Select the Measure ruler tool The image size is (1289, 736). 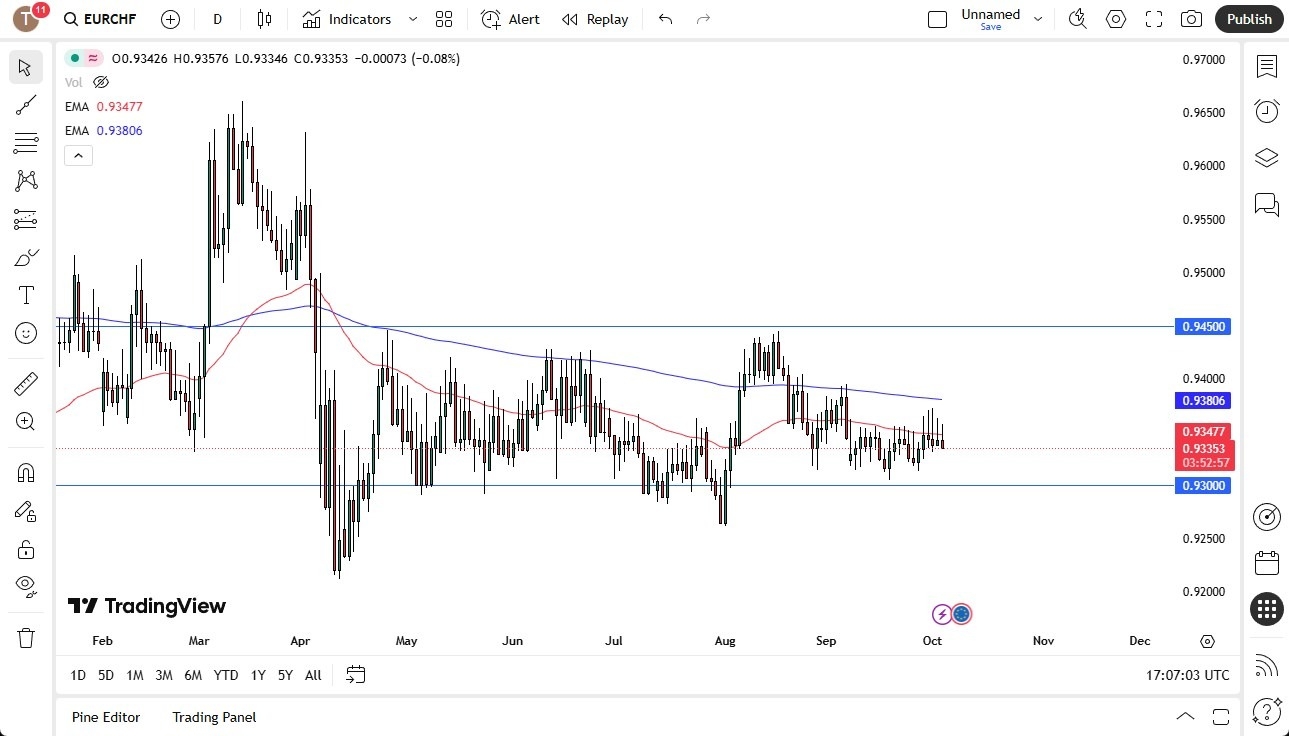[x=26, y=383]
